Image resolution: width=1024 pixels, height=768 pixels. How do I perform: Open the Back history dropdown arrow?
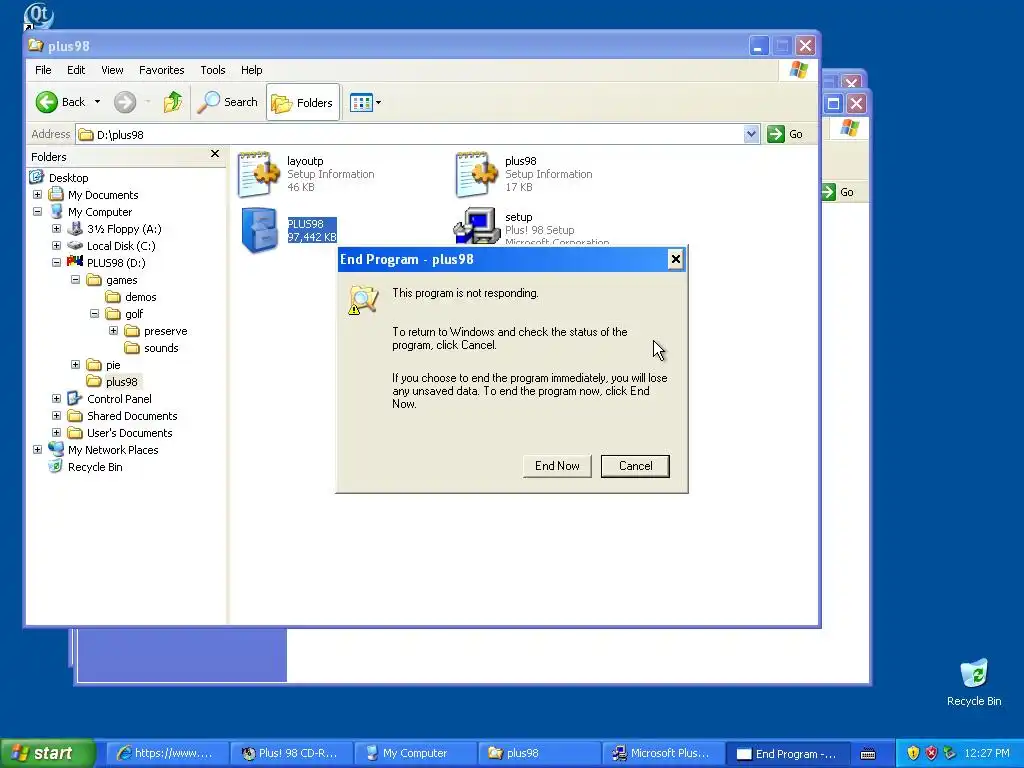coord(97,102)
